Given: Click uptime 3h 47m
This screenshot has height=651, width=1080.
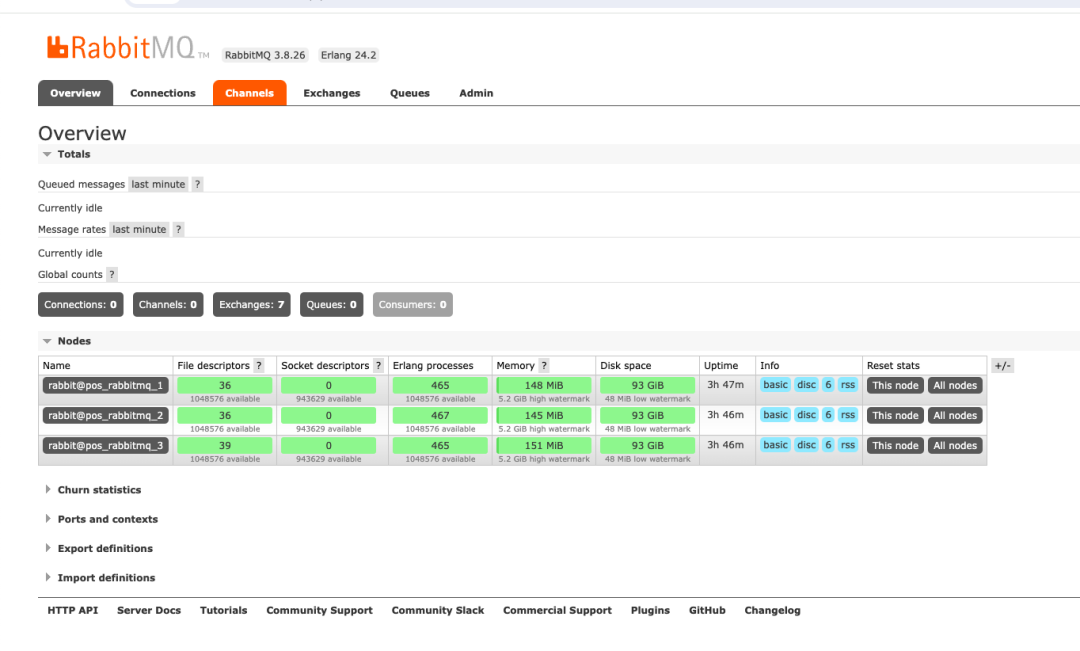Looking at the screenshot, I should 725,385.
